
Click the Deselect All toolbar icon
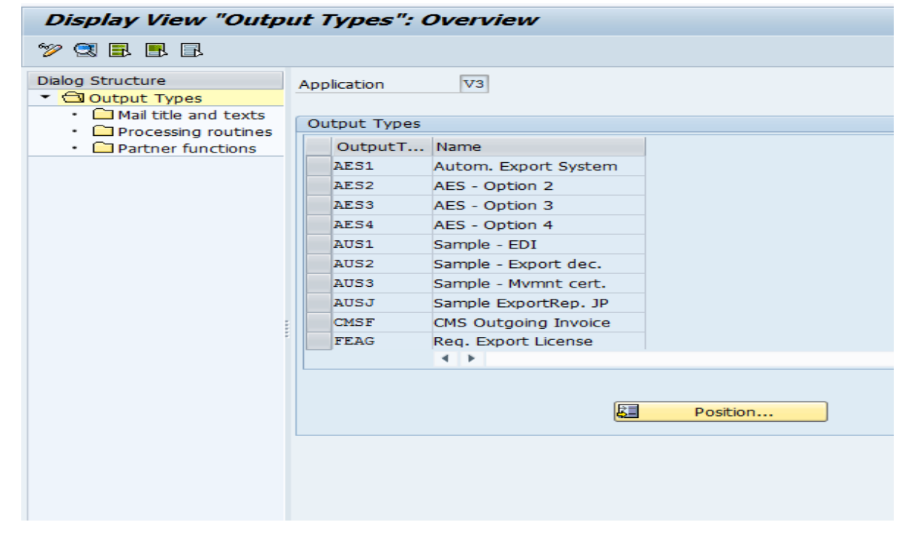tap(191, 50)
